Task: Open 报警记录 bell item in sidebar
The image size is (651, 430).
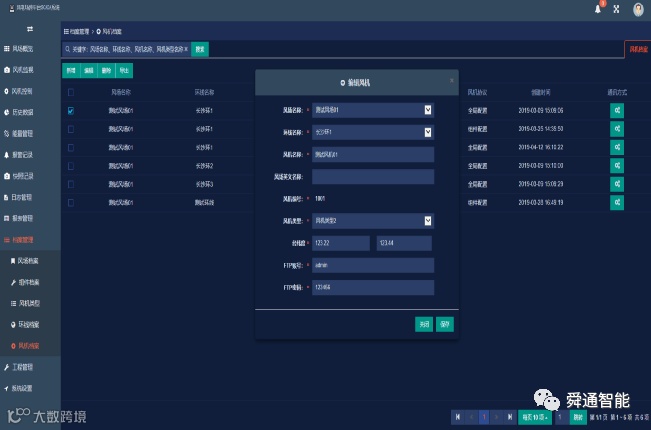Action: pyautogui.click(x=19, y=154)
